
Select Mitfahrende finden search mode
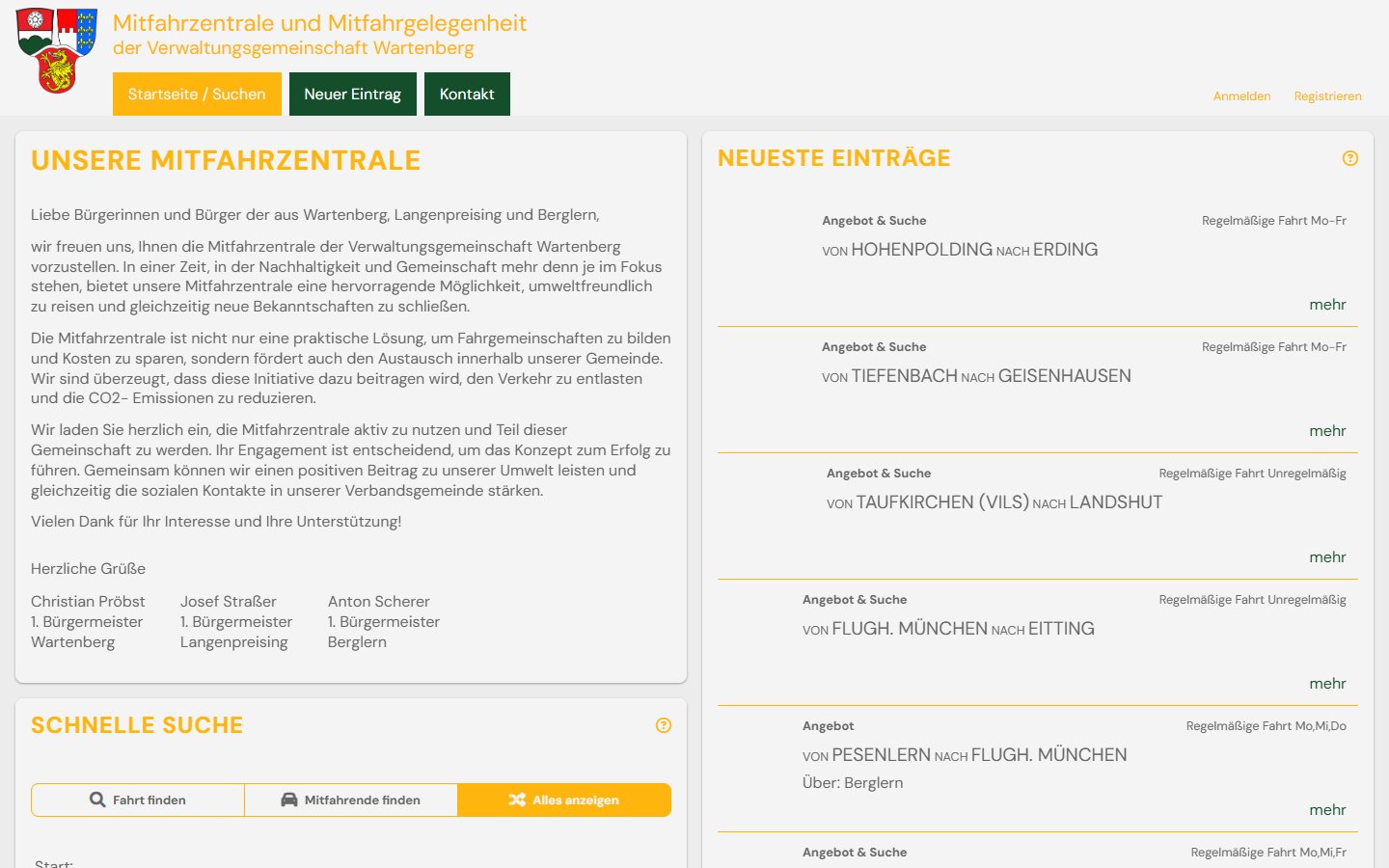click(351, 800)
